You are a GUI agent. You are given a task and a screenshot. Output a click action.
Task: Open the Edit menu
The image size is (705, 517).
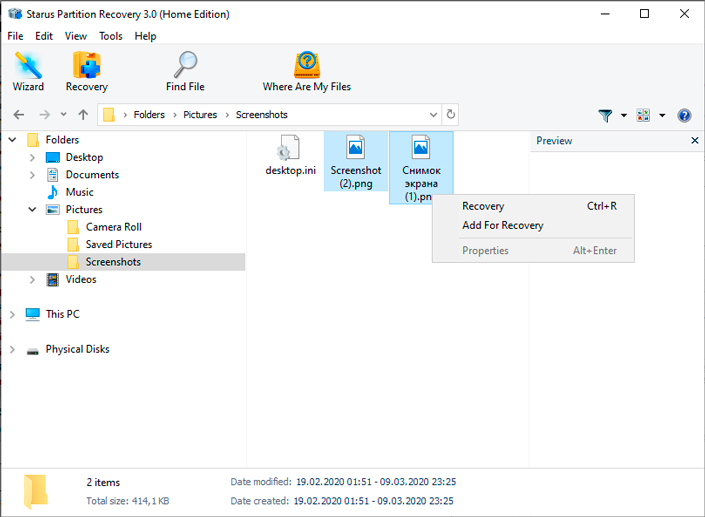(x=44, y=36)
